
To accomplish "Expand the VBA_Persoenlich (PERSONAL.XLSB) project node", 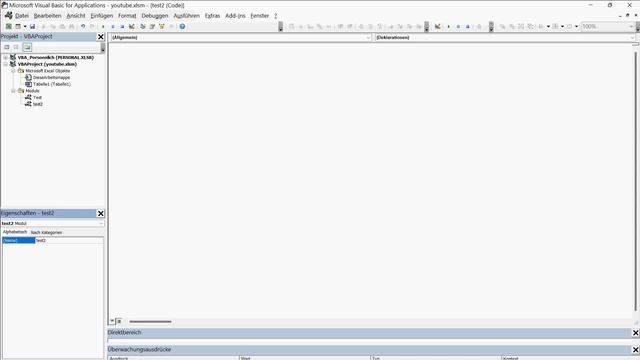I will coord(6,58).
